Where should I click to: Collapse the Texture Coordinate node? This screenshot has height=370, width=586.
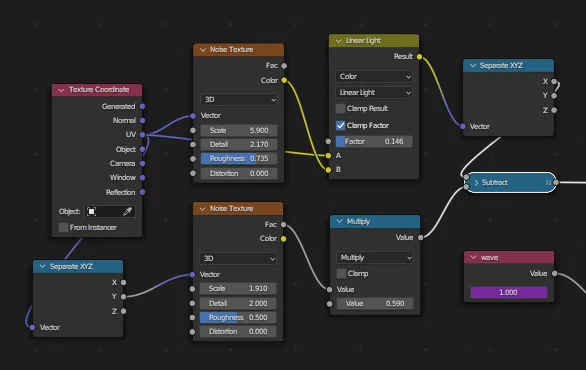click(61, 90)
